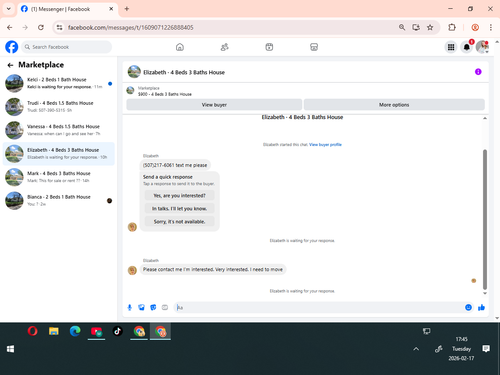This screenshot has height=375, width=500.
Task: Click the View buyer button
Action: 214,105
